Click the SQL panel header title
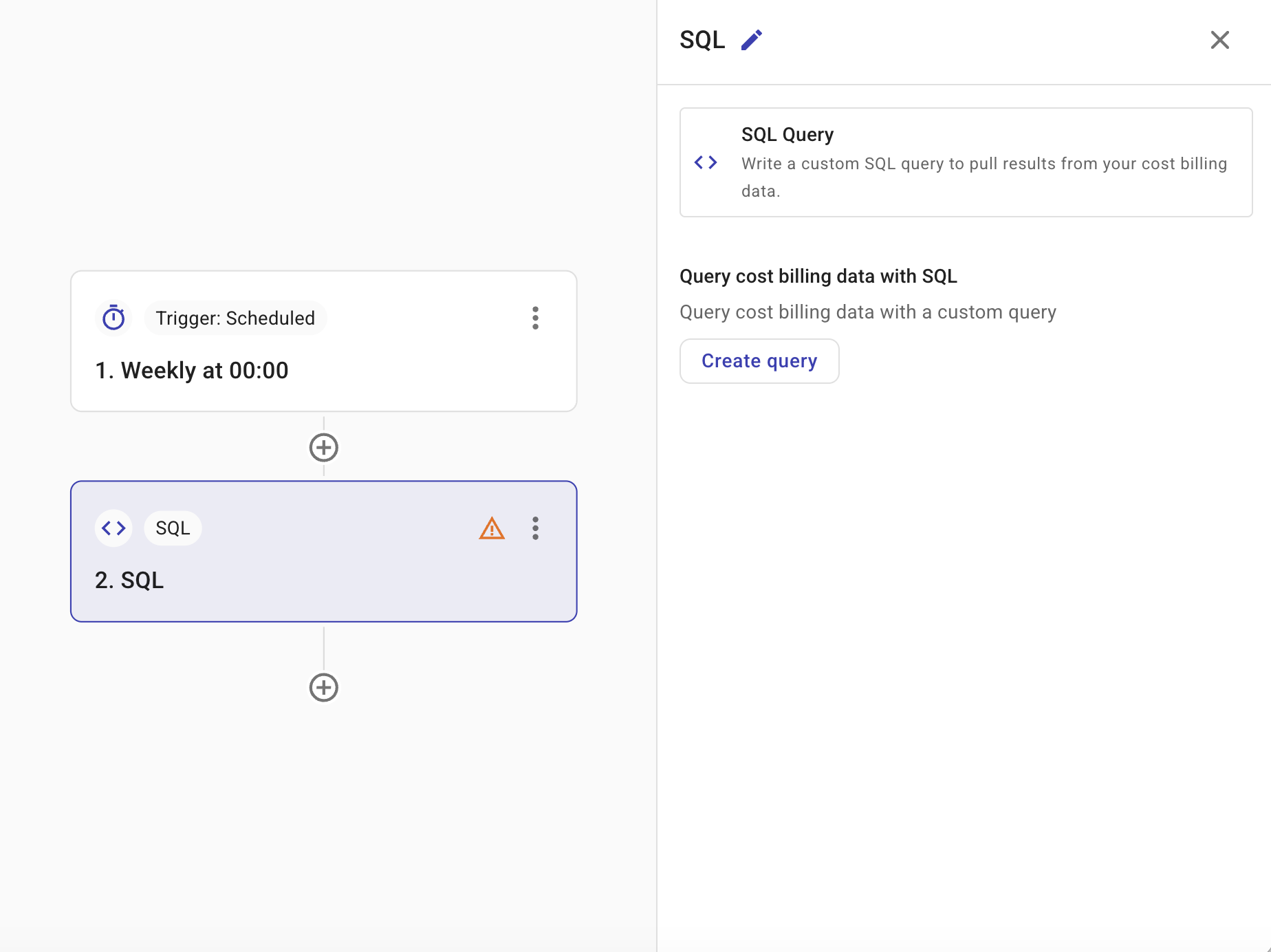Screen dimensions: 1271x952 coord(702,40)
